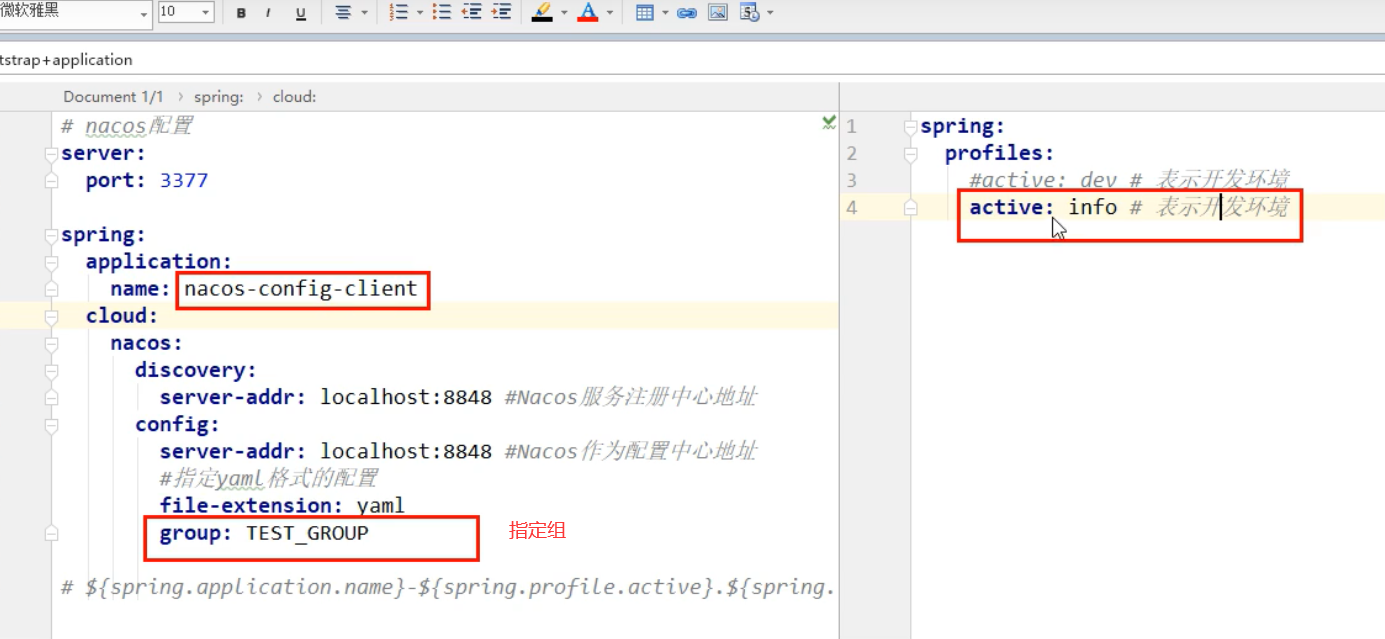
Task: Collapse the profiles: fold marker
Action: (x=910, y=154)
